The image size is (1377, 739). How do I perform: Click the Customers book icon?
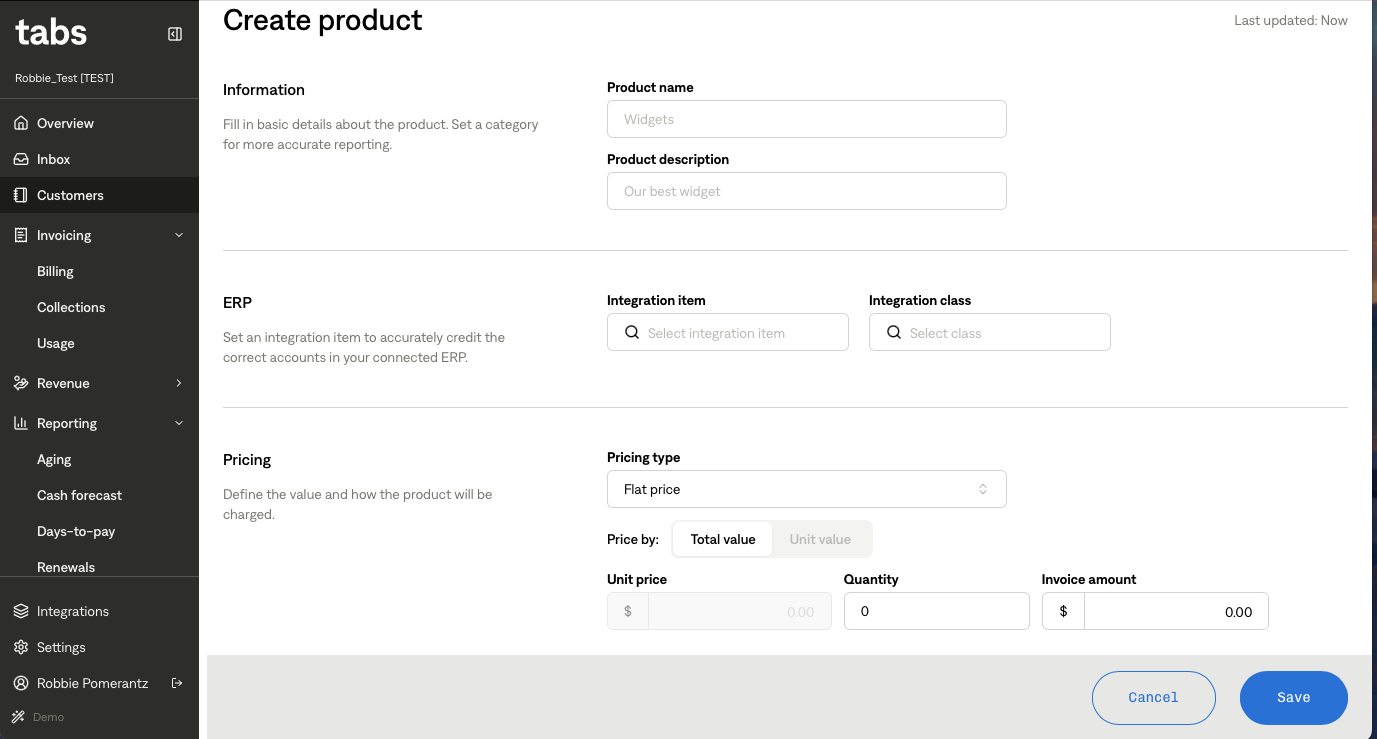pyautogui.click(x=21, y=195)
